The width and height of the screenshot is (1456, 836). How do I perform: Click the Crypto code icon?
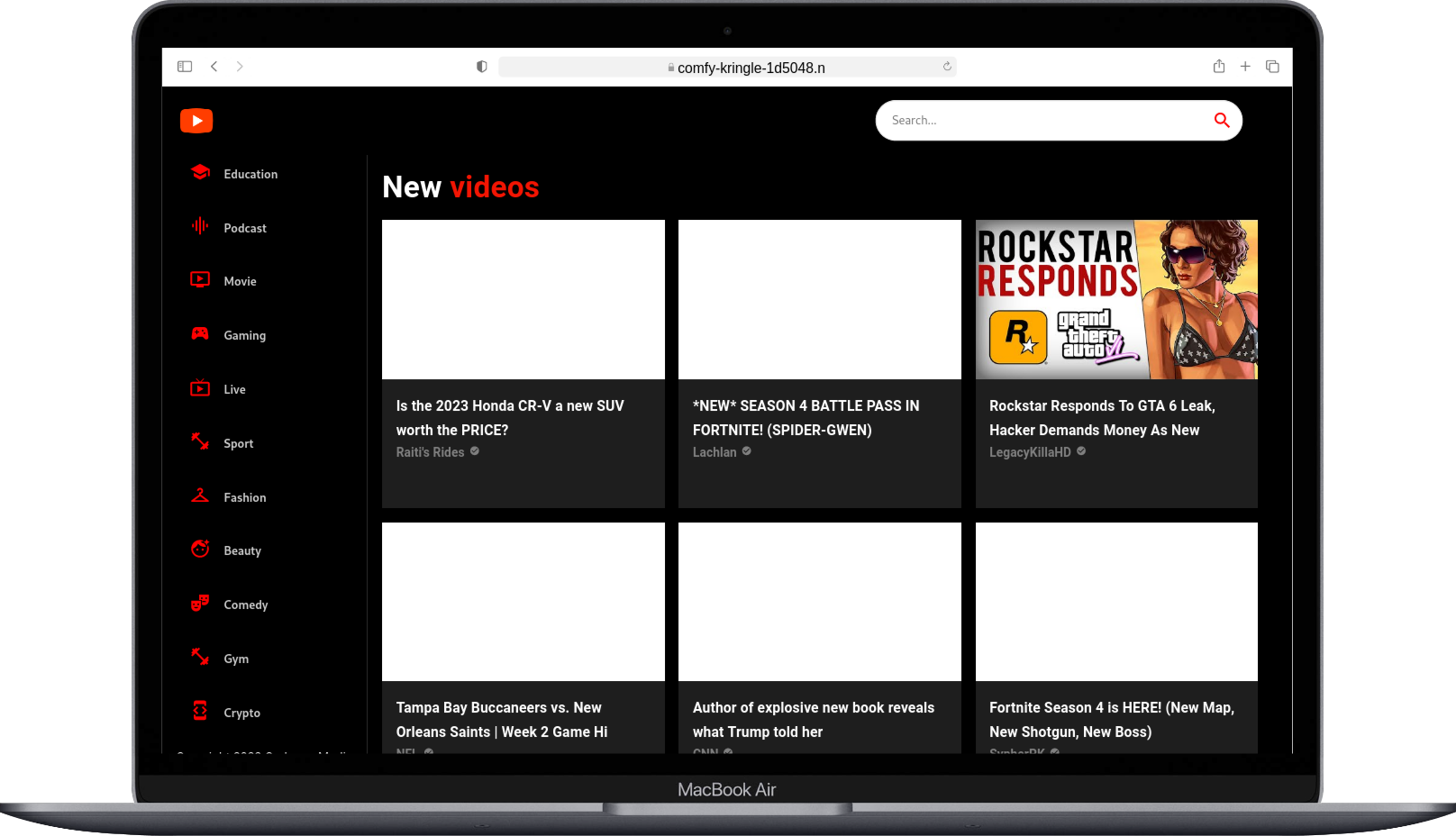coord(200,711)
